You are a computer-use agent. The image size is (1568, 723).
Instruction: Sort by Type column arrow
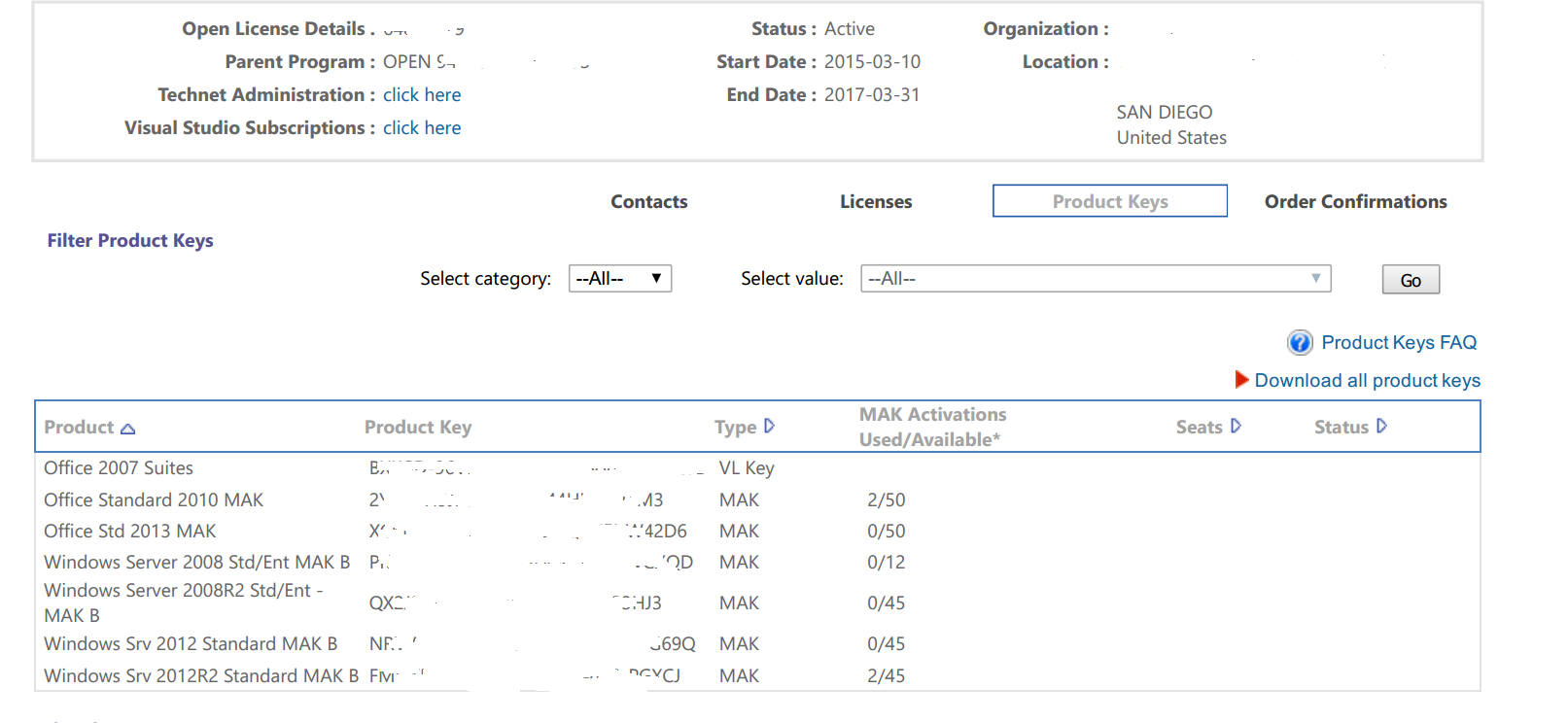769,426
